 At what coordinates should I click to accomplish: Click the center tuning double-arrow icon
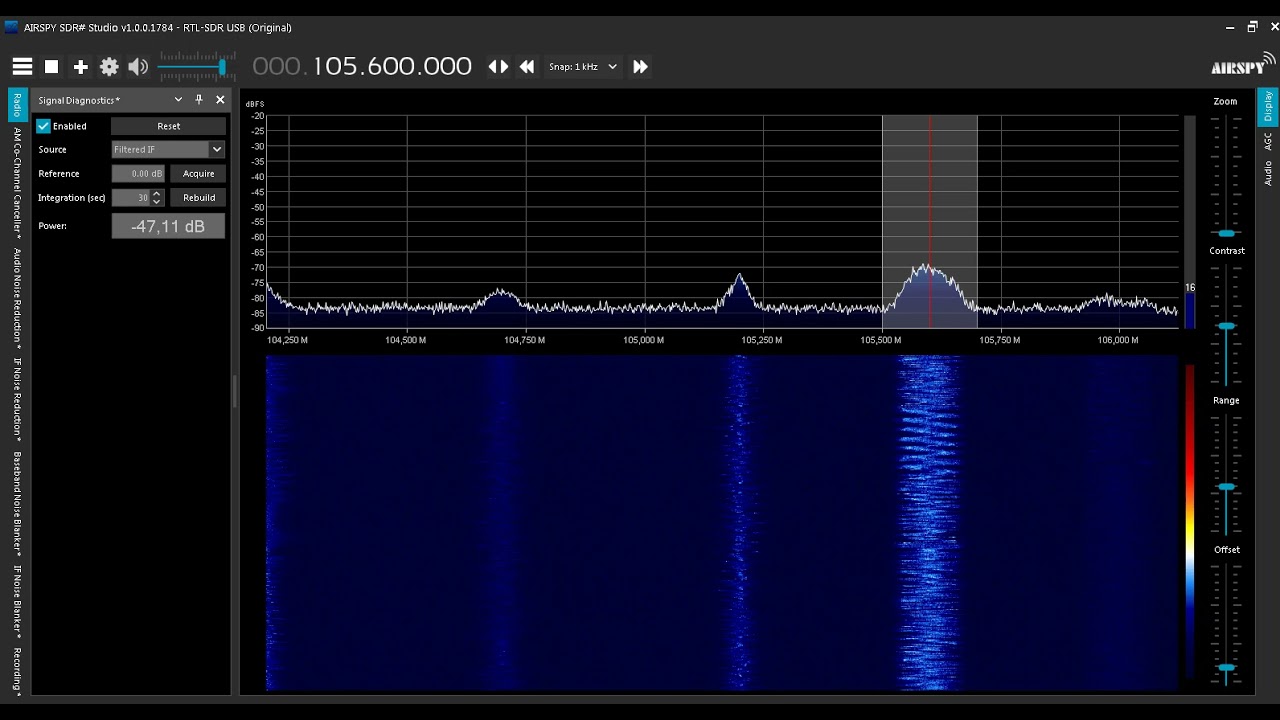coord(498,67)
